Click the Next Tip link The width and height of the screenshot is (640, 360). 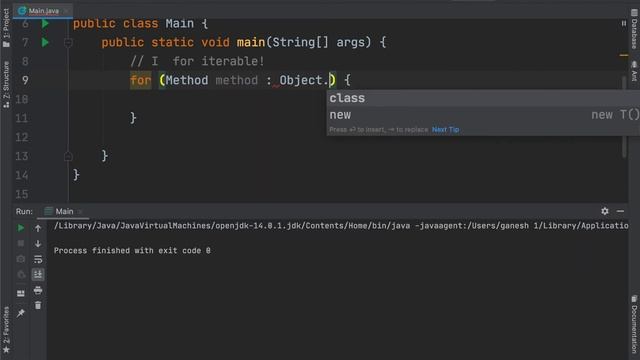click(445, 130)
